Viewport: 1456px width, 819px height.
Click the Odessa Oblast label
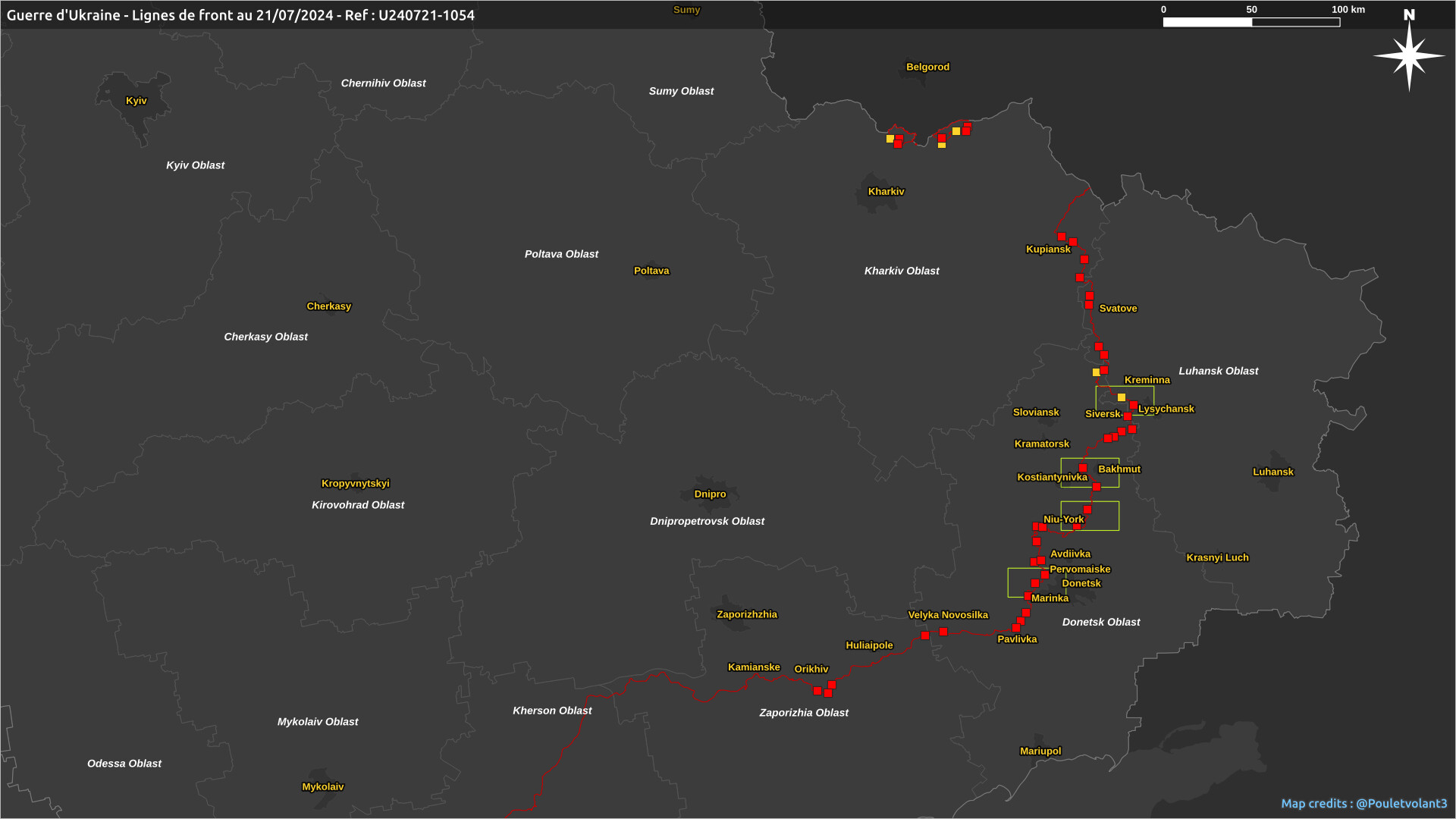point(124,764)
